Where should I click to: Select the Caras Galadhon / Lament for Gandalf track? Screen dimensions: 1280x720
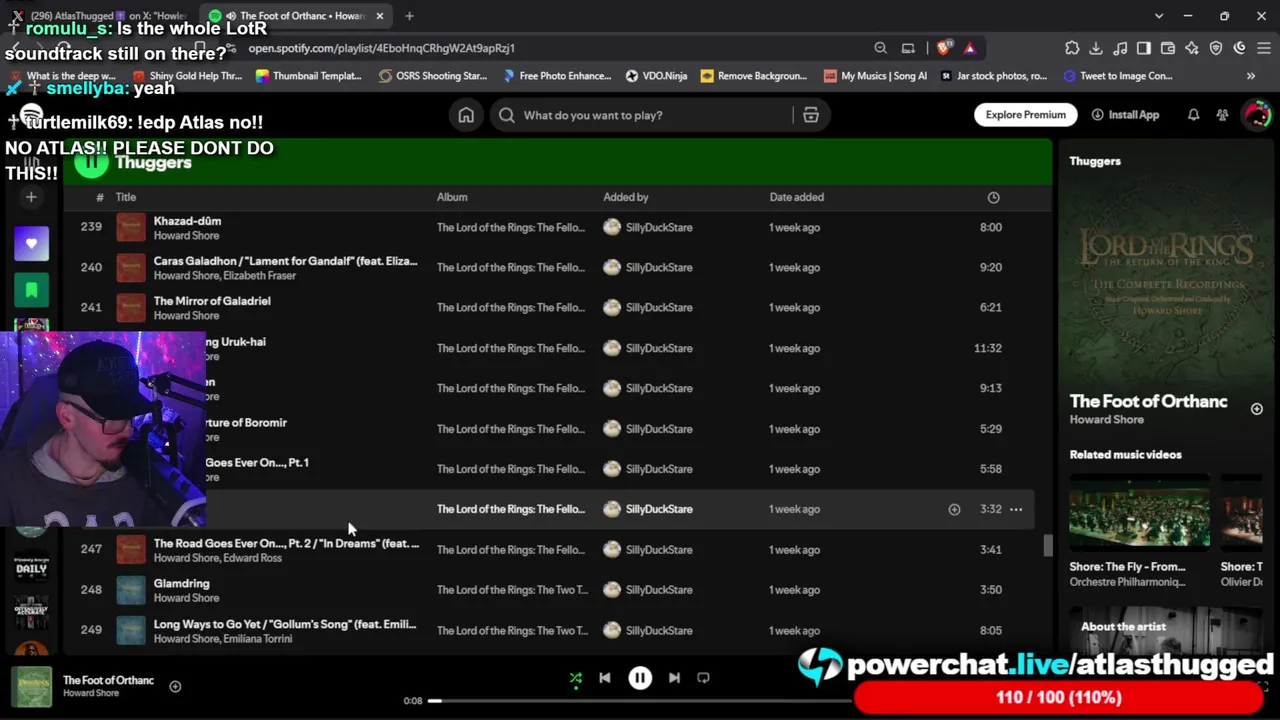coord(285,261)
